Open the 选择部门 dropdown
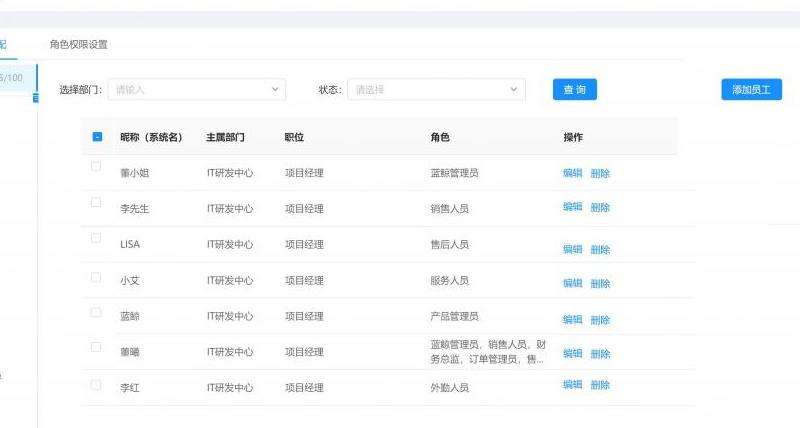The width and height of the screenshot is (800, 428). click(x=196, y=89)
